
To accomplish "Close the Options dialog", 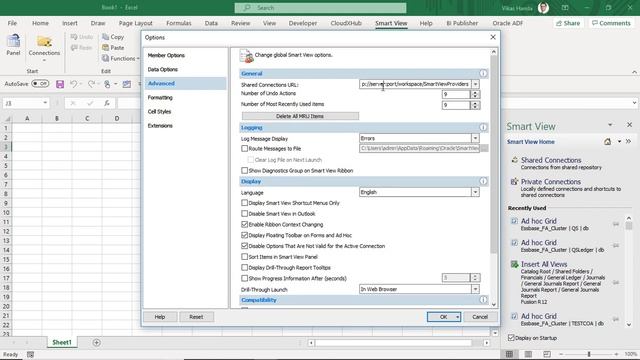I will click(493, 37).
